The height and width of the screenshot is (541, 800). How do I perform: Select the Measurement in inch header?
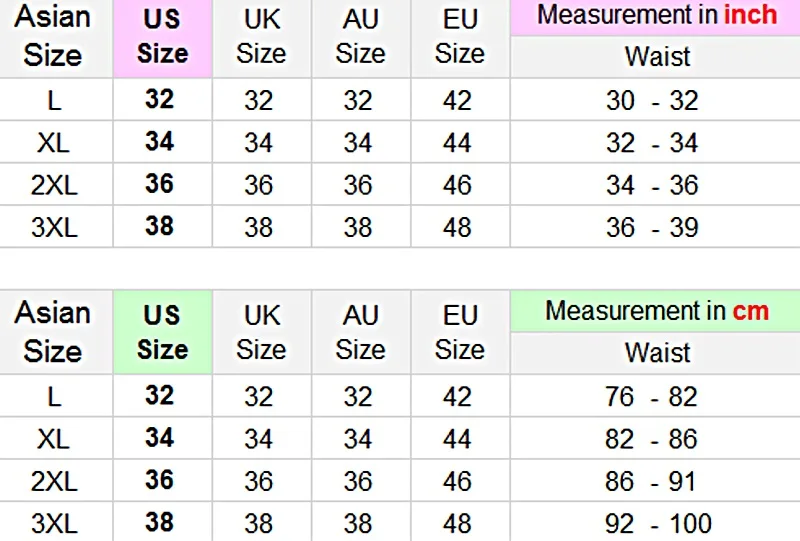coord(656,17)
